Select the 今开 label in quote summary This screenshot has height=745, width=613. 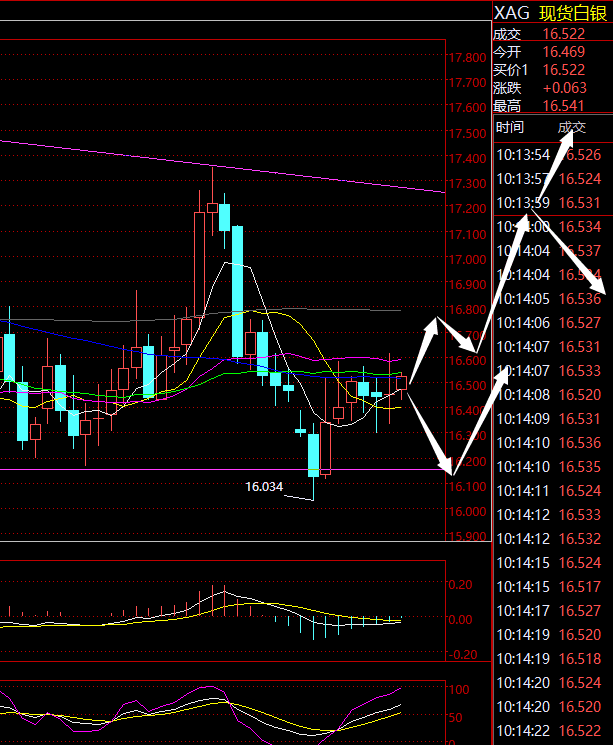click(x=507, y=52)
